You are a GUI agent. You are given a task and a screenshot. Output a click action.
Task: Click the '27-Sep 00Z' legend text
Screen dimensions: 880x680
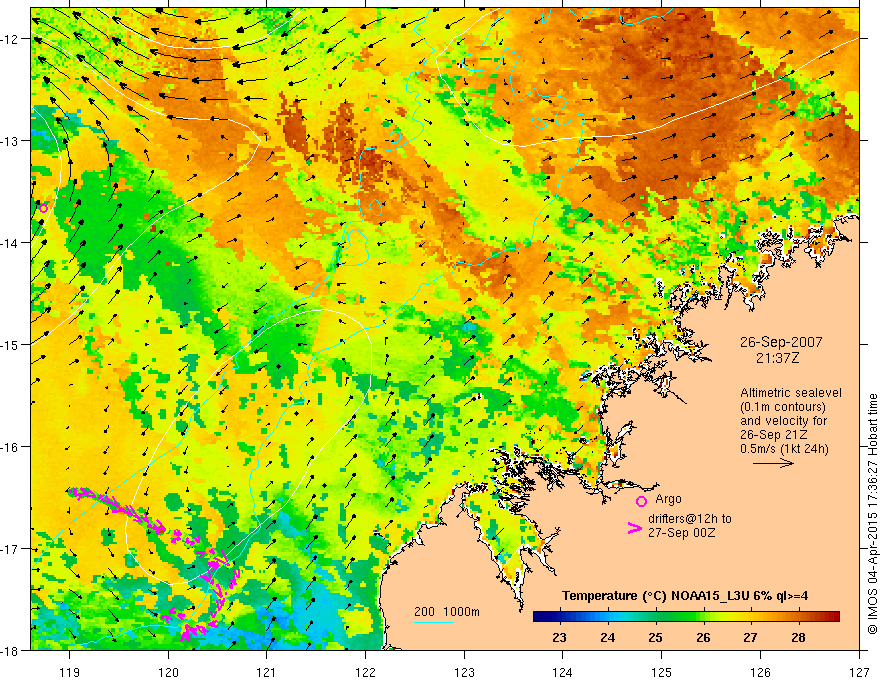(x=681, y=533)
